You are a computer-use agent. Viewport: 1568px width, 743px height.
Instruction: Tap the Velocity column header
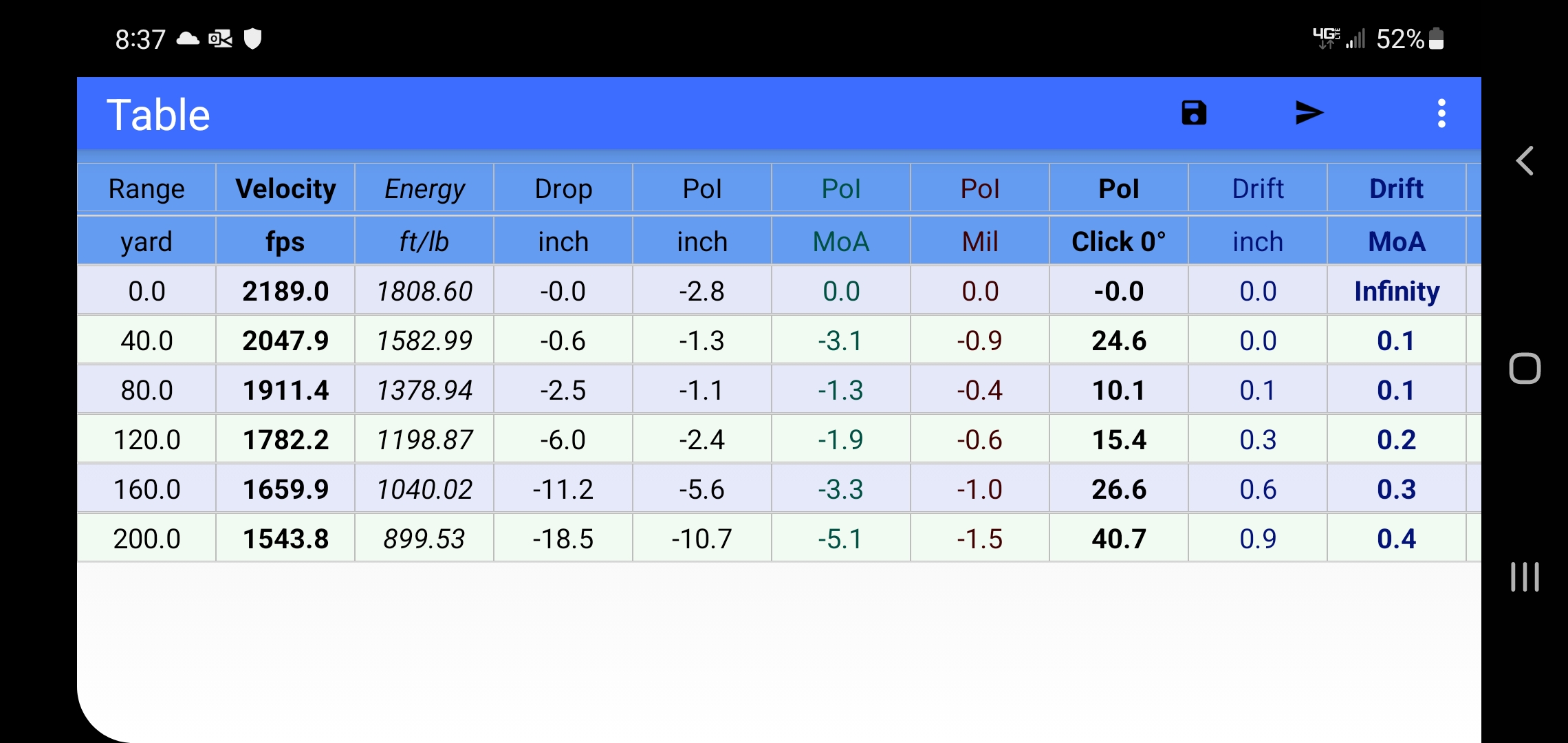coord(285,189)
